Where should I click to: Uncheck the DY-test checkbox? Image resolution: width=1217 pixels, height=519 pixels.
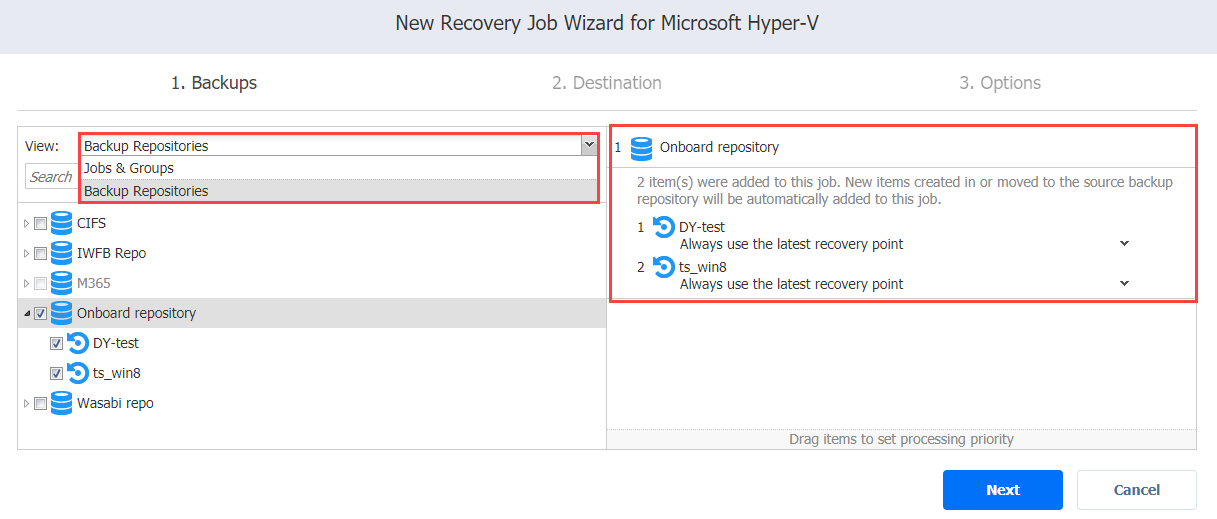57,343
